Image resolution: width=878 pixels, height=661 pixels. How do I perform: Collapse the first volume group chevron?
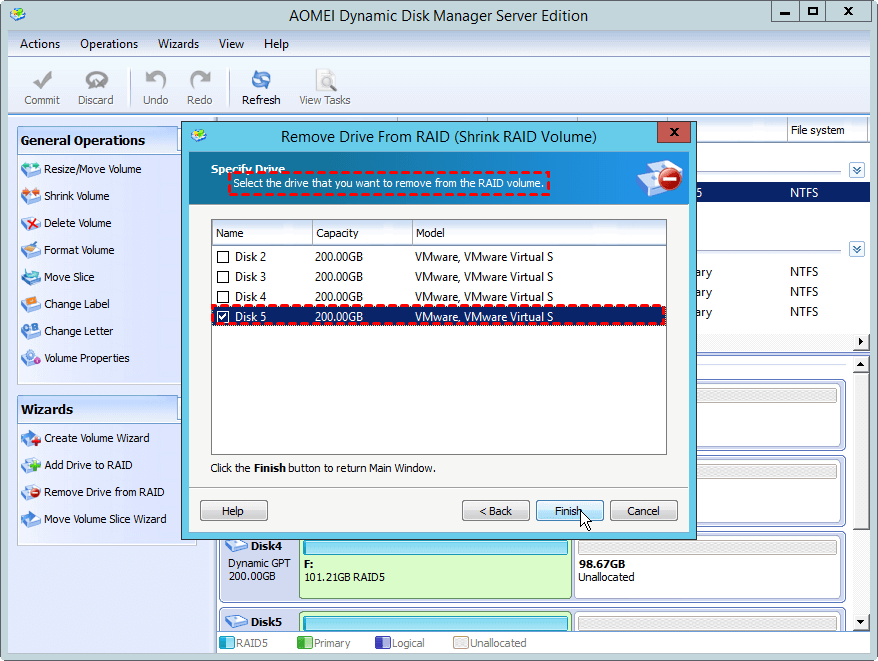coord(856,170)
